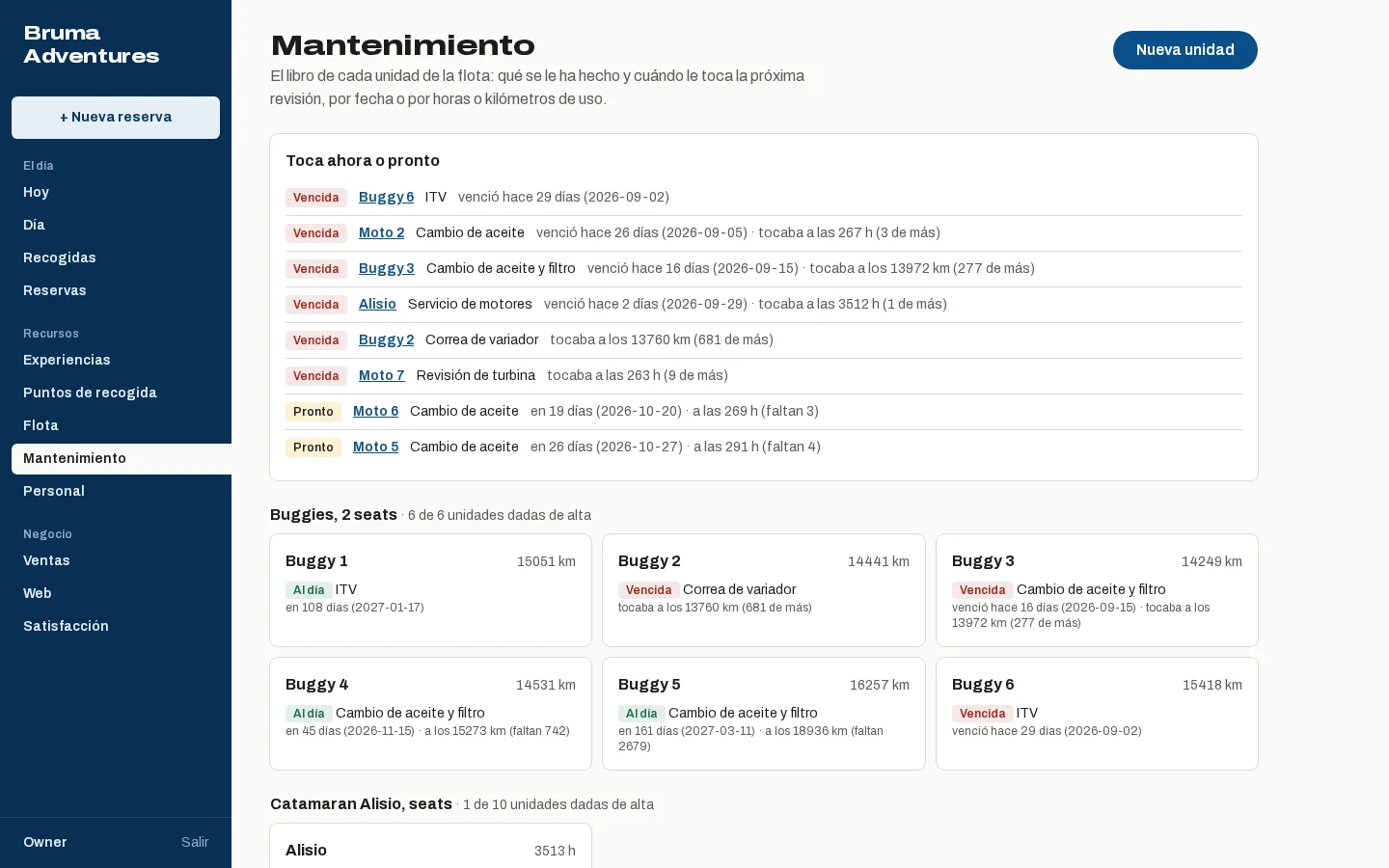Click the Vencida badge next to Moto 2
This screenshot has width=1389, height=868.
tap(315, 233)
